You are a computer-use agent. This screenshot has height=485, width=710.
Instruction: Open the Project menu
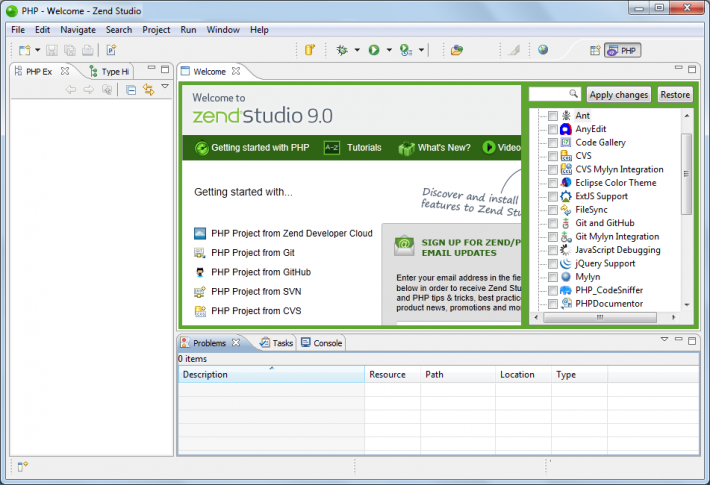click(x=156, y=30)
